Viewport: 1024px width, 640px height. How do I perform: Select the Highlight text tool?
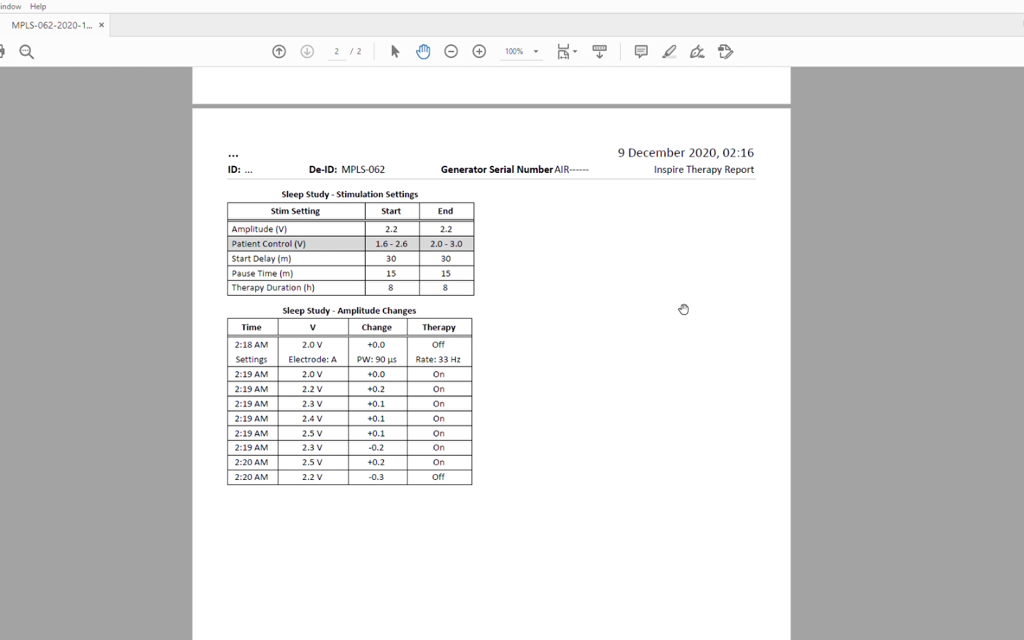click(x=669, y=52)
